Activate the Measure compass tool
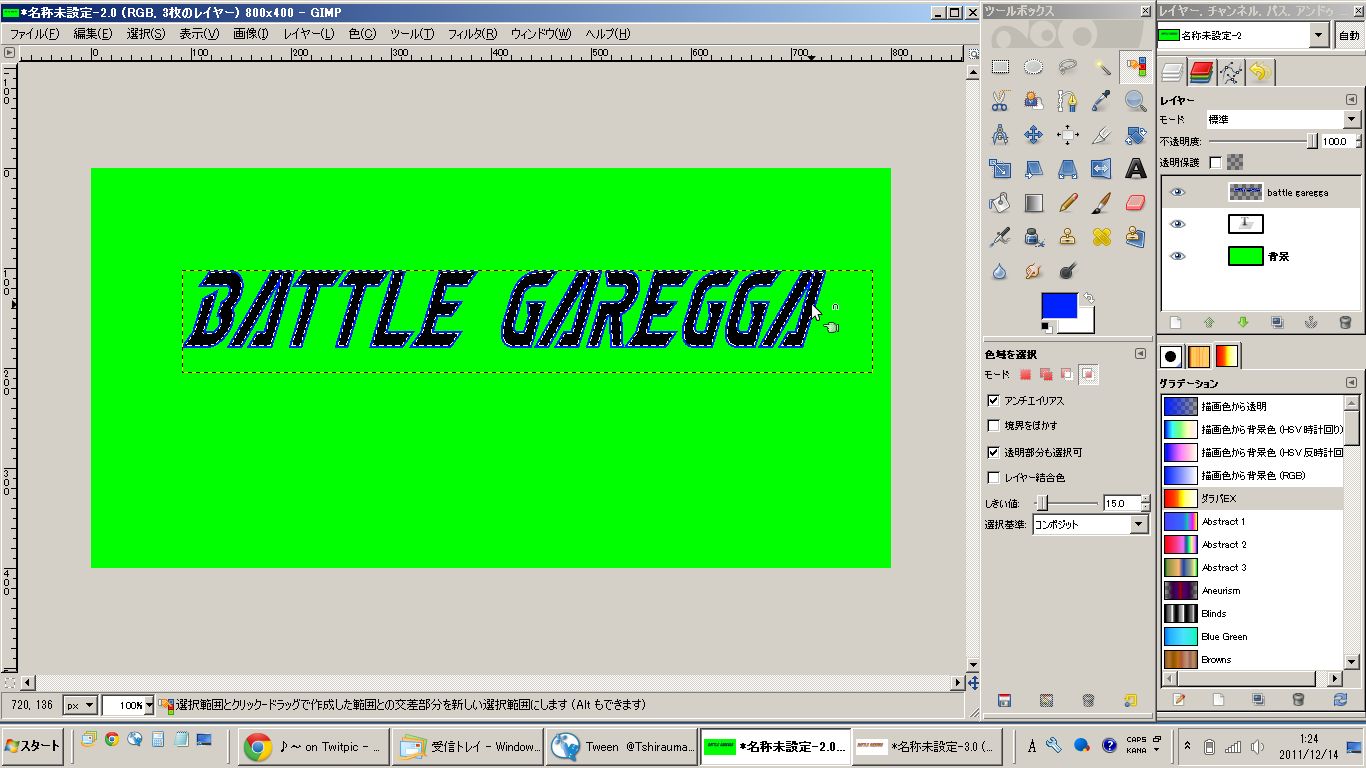The image size is (1366, 768). [1000, 135]
